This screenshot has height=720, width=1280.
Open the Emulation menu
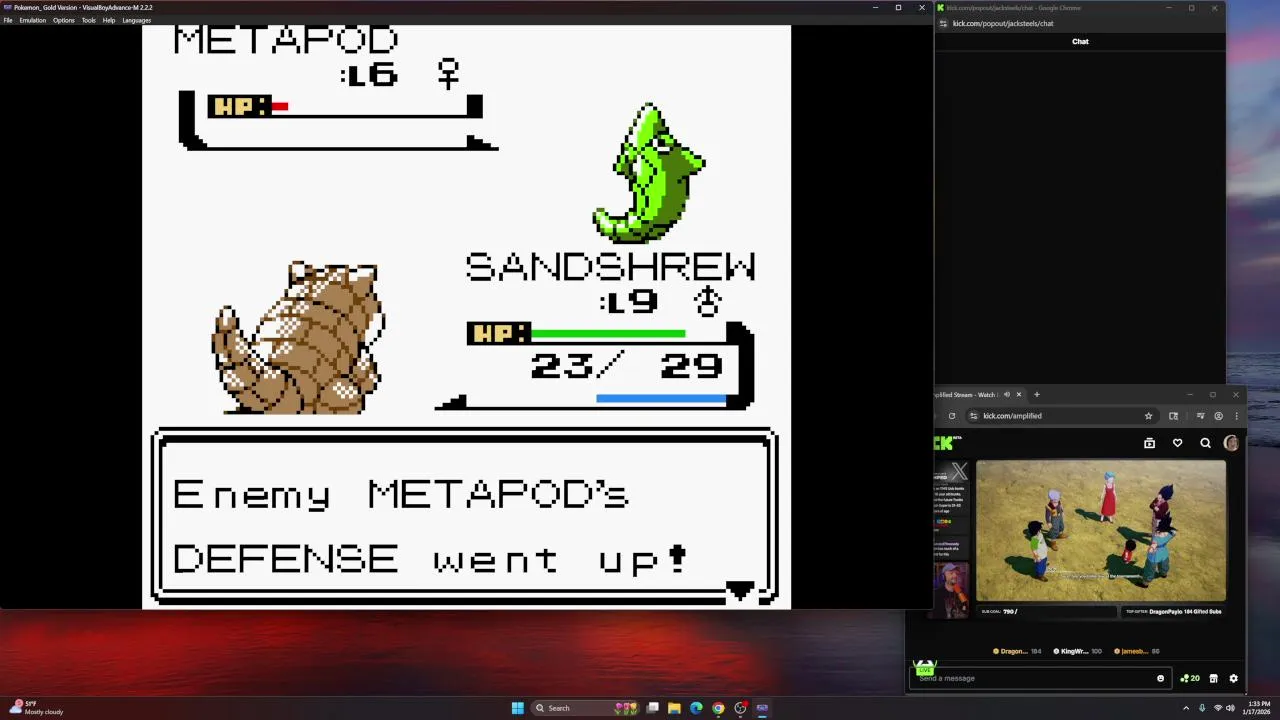[33, 20]
